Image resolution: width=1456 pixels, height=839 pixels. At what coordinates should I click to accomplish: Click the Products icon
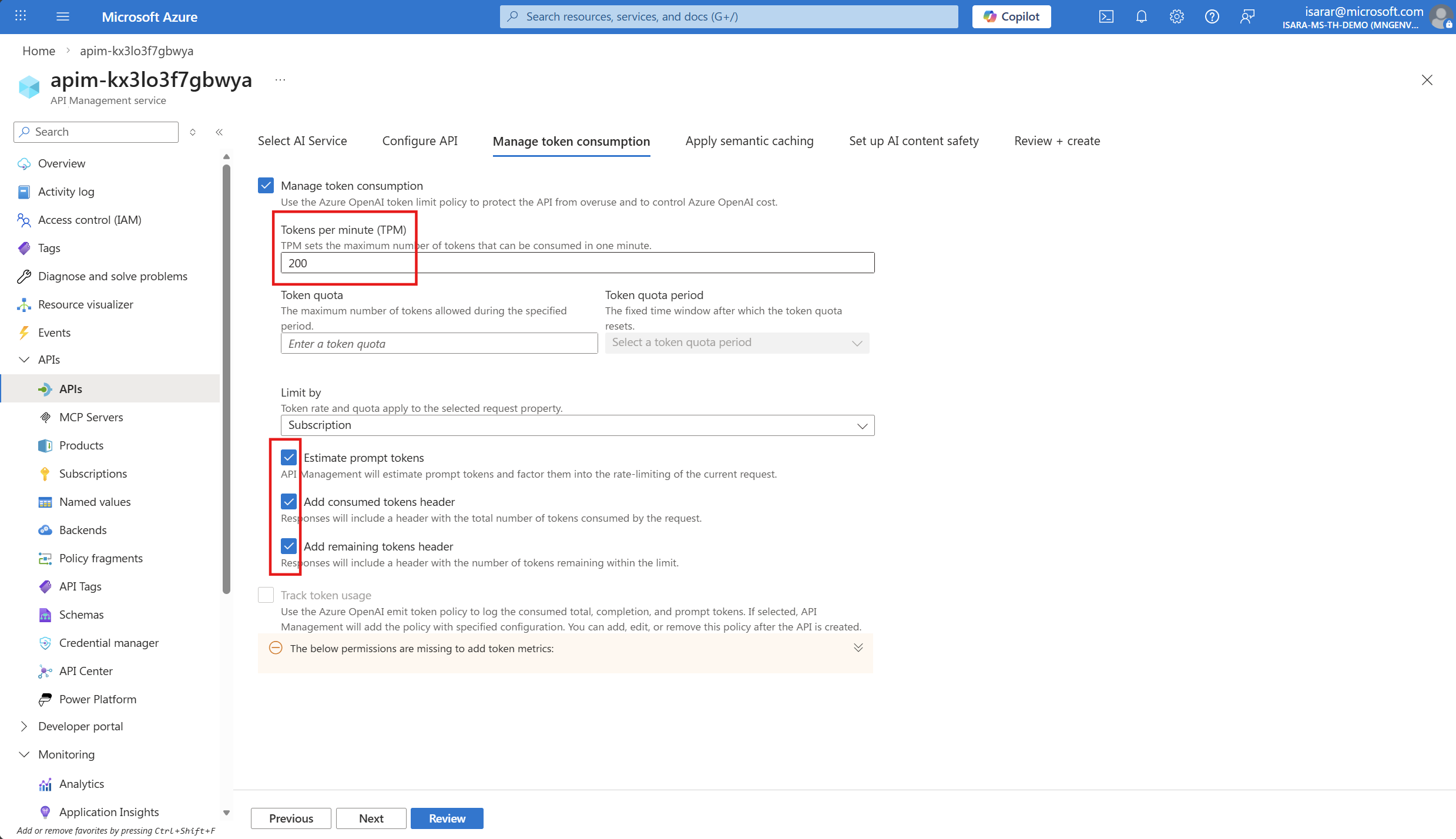(45, 445)
